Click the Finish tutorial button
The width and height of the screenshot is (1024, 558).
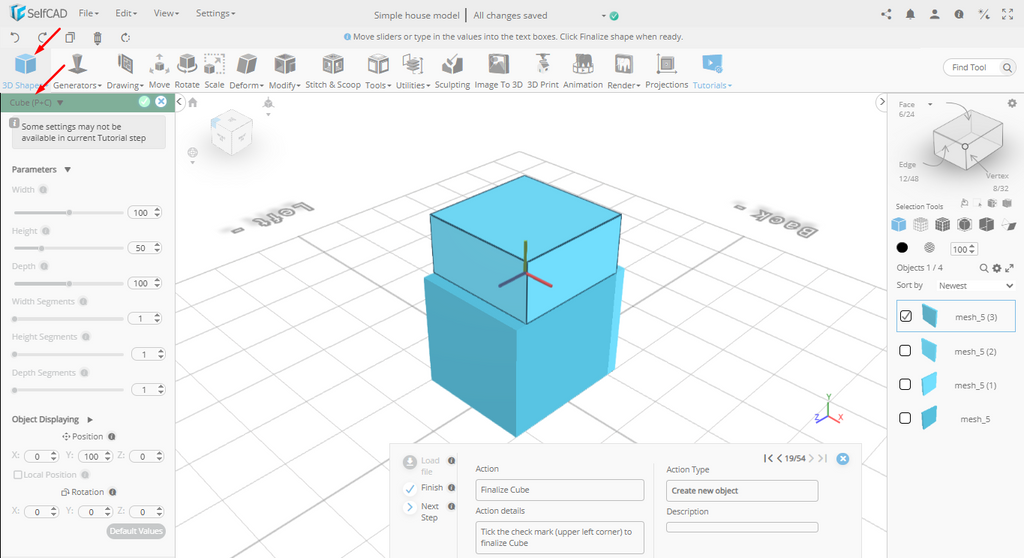pyautogui.click(x=424, y=488)
